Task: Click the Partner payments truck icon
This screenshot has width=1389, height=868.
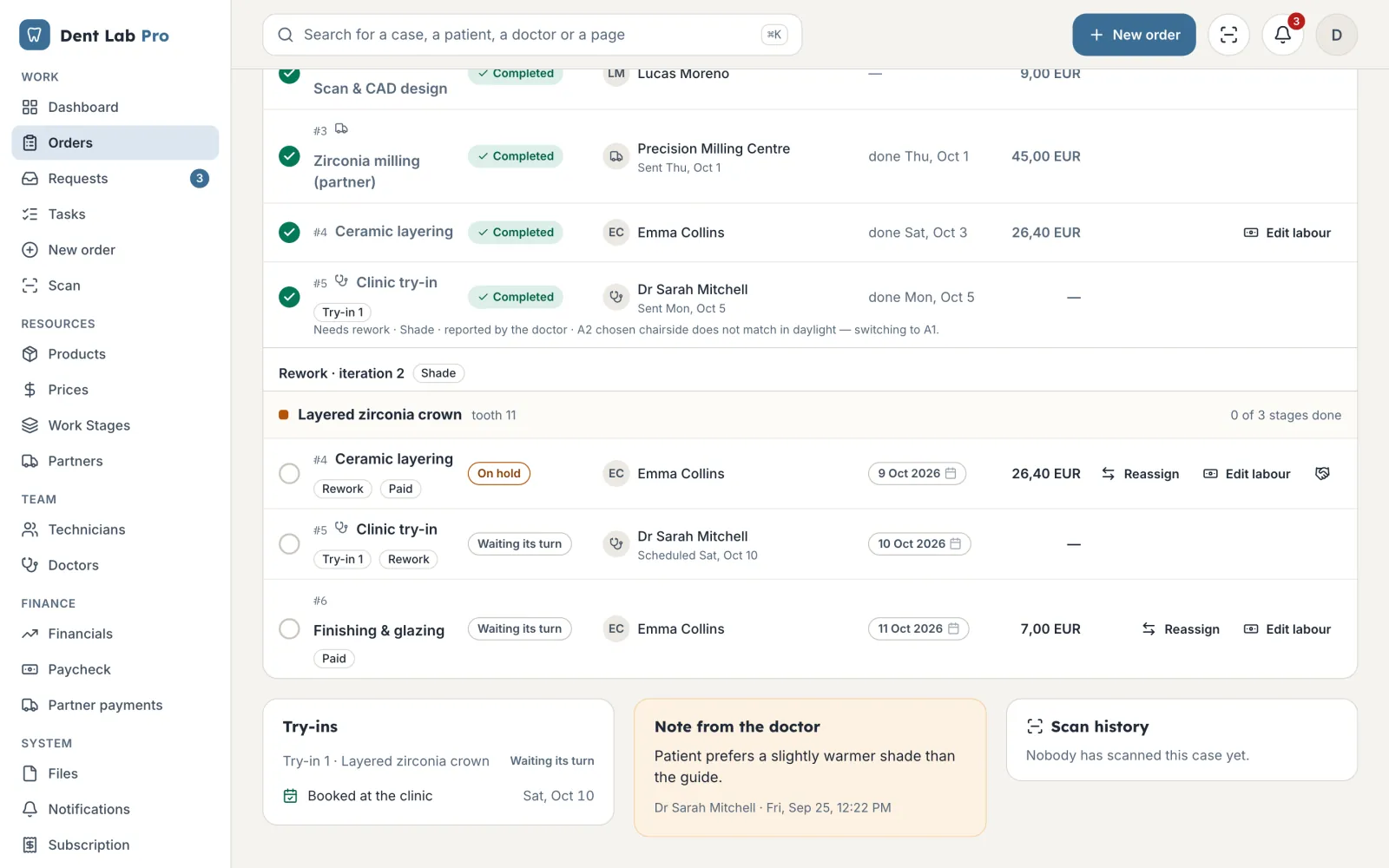Action: [x=30, y=705]
